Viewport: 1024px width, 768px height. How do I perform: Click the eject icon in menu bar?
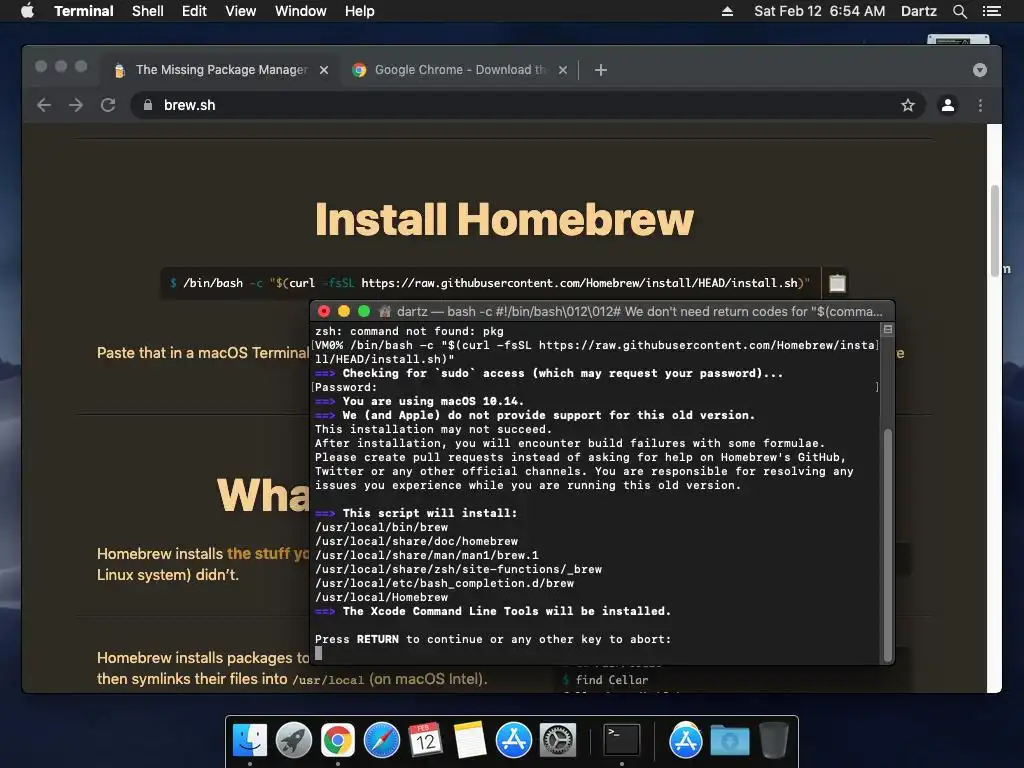(727, 11)
